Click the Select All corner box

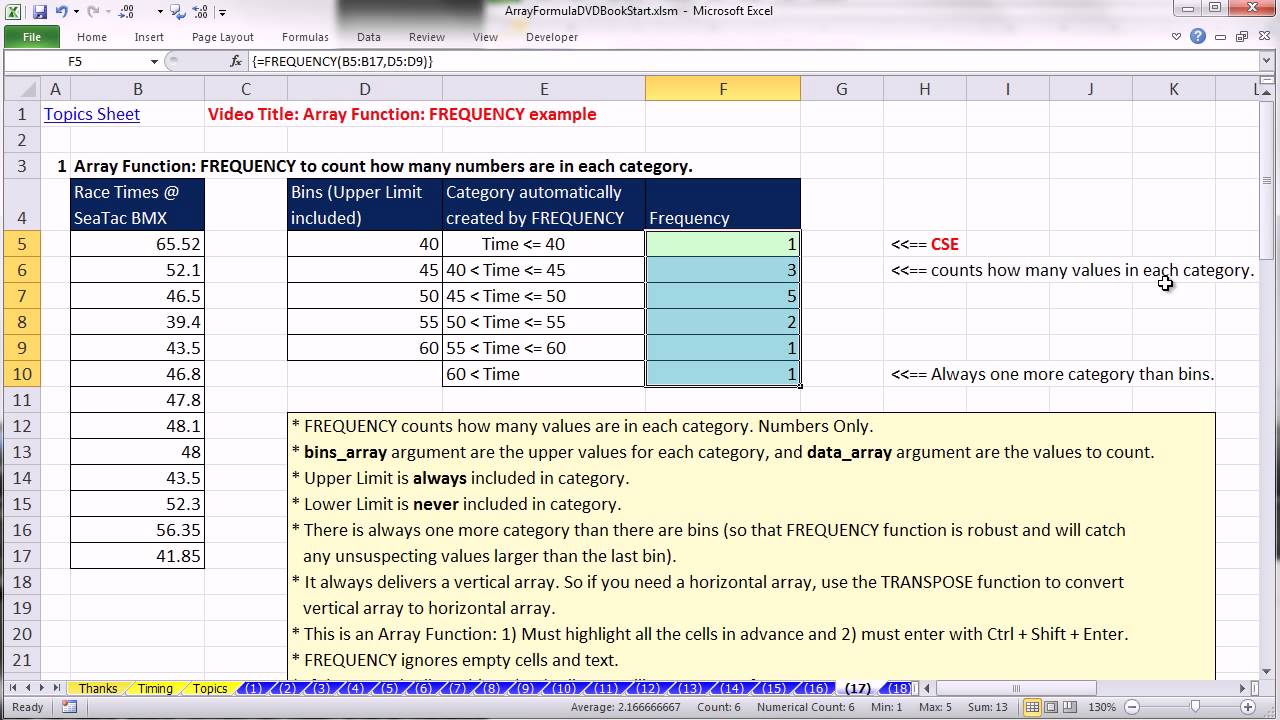click(x=22, y=89)
